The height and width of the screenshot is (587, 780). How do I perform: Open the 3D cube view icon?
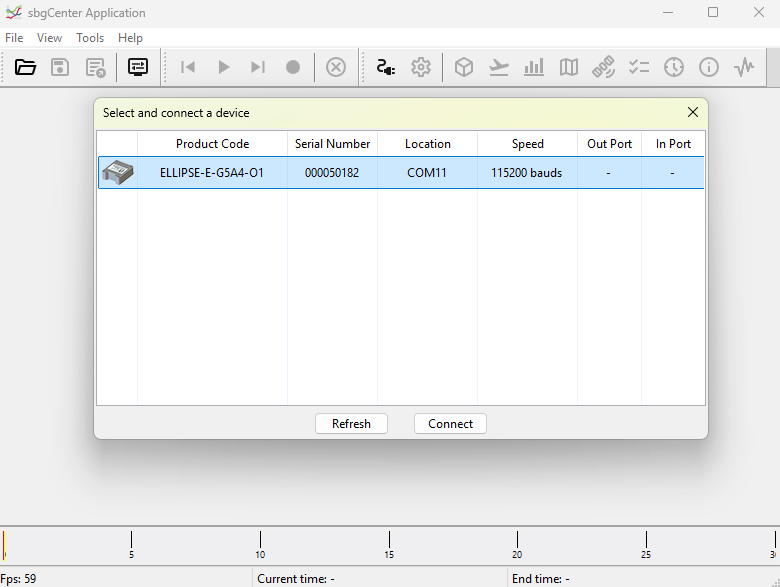click(464, 67)
